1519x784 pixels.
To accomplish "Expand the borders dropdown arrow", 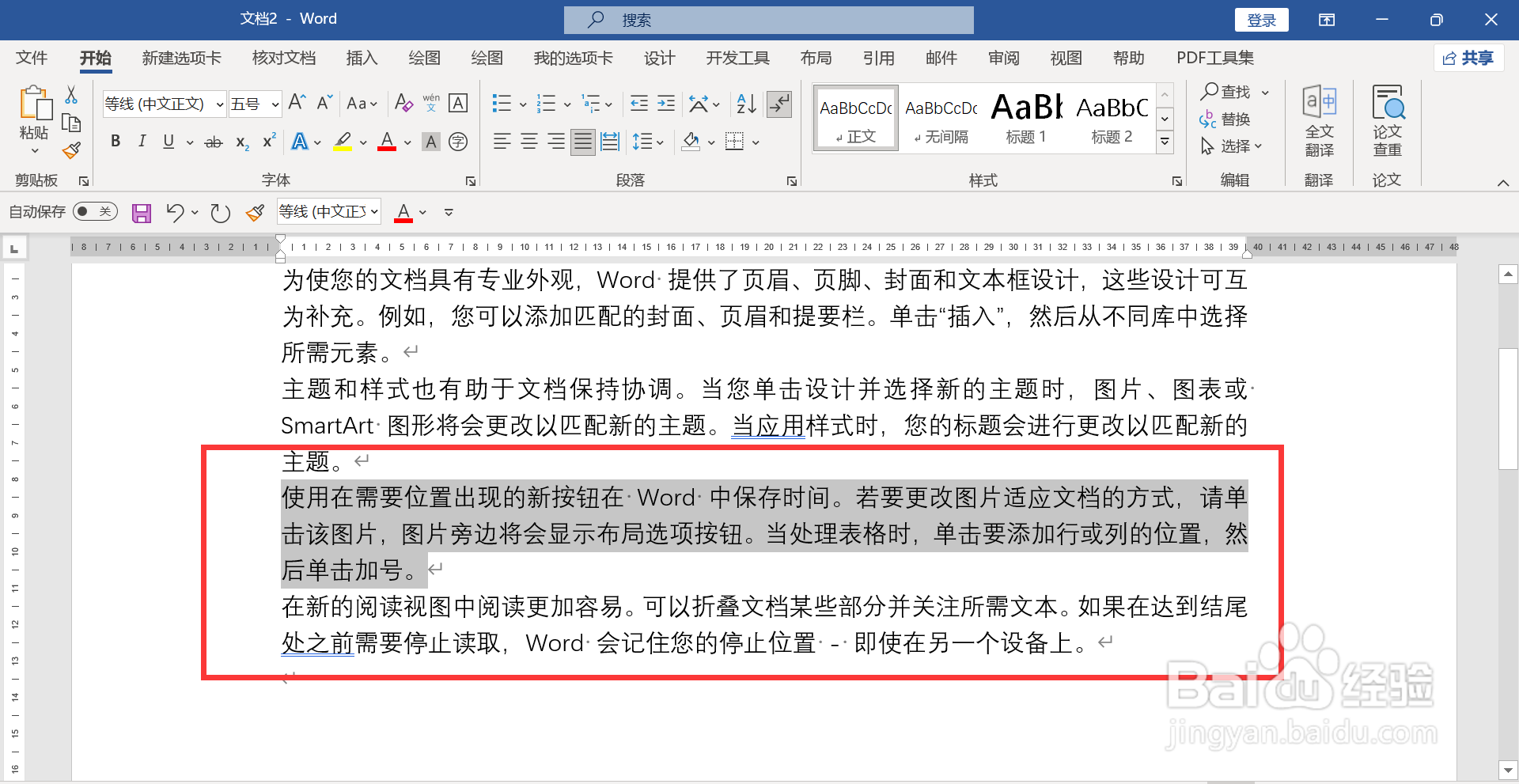I will coord(756,142).
